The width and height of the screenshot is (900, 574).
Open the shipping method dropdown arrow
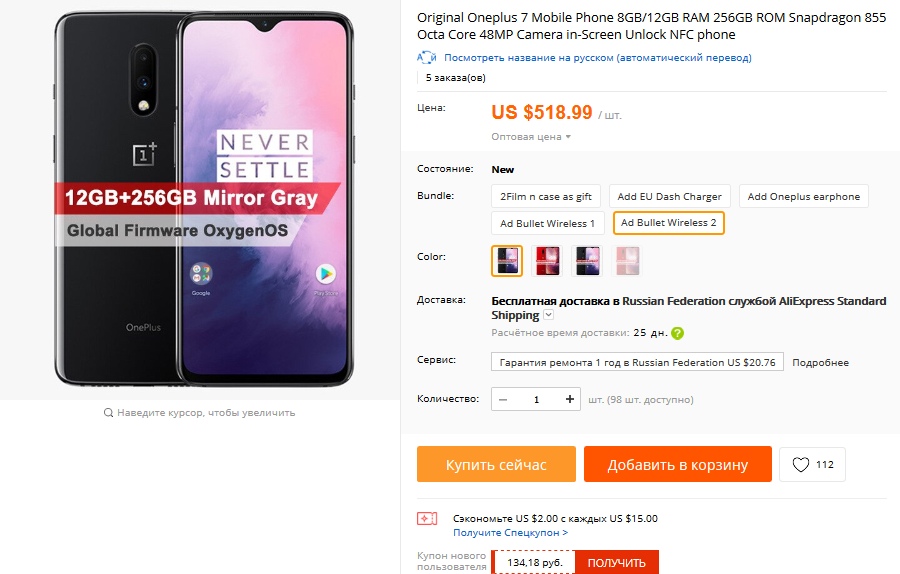point(548,315)
